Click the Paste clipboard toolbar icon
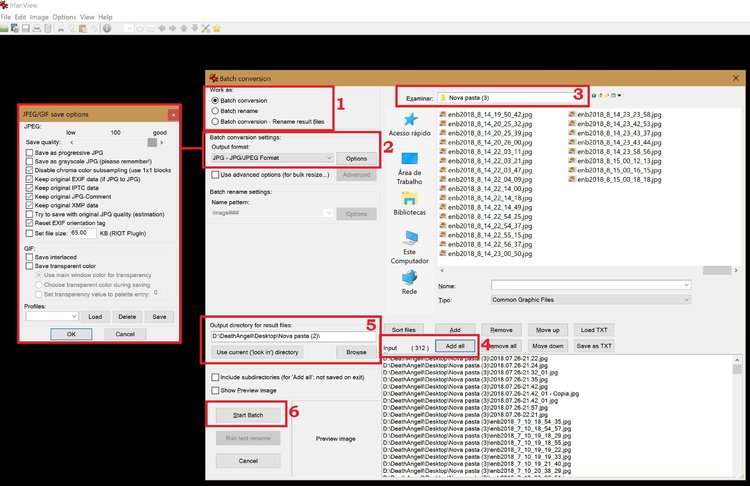The image size is (750, 486). [82, 28]
